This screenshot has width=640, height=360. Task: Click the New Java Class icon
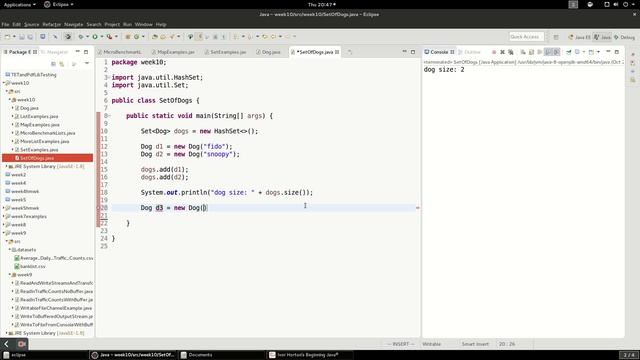(x=136, y=37)
